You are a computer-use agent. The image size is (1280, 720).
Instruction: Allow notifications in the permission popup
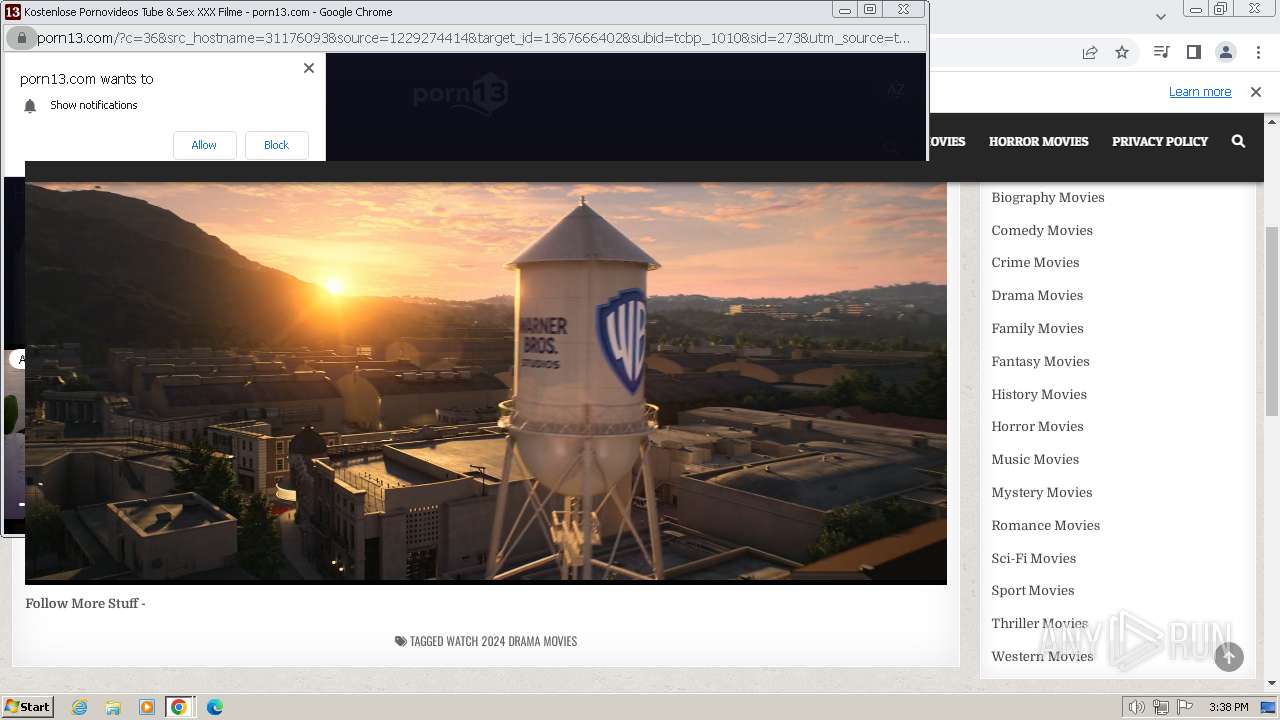click(204, 145)
